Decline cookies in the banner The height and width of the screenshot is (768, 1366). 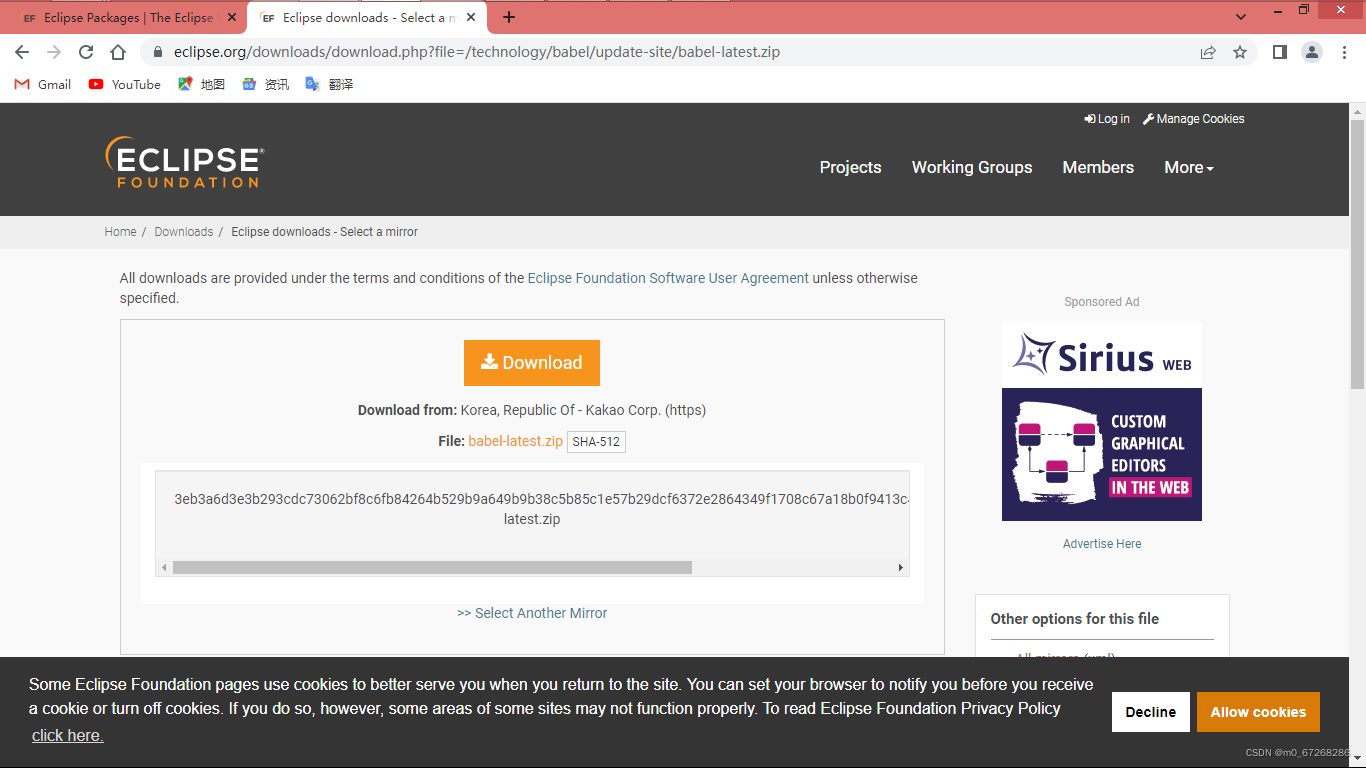[1150, 712]
